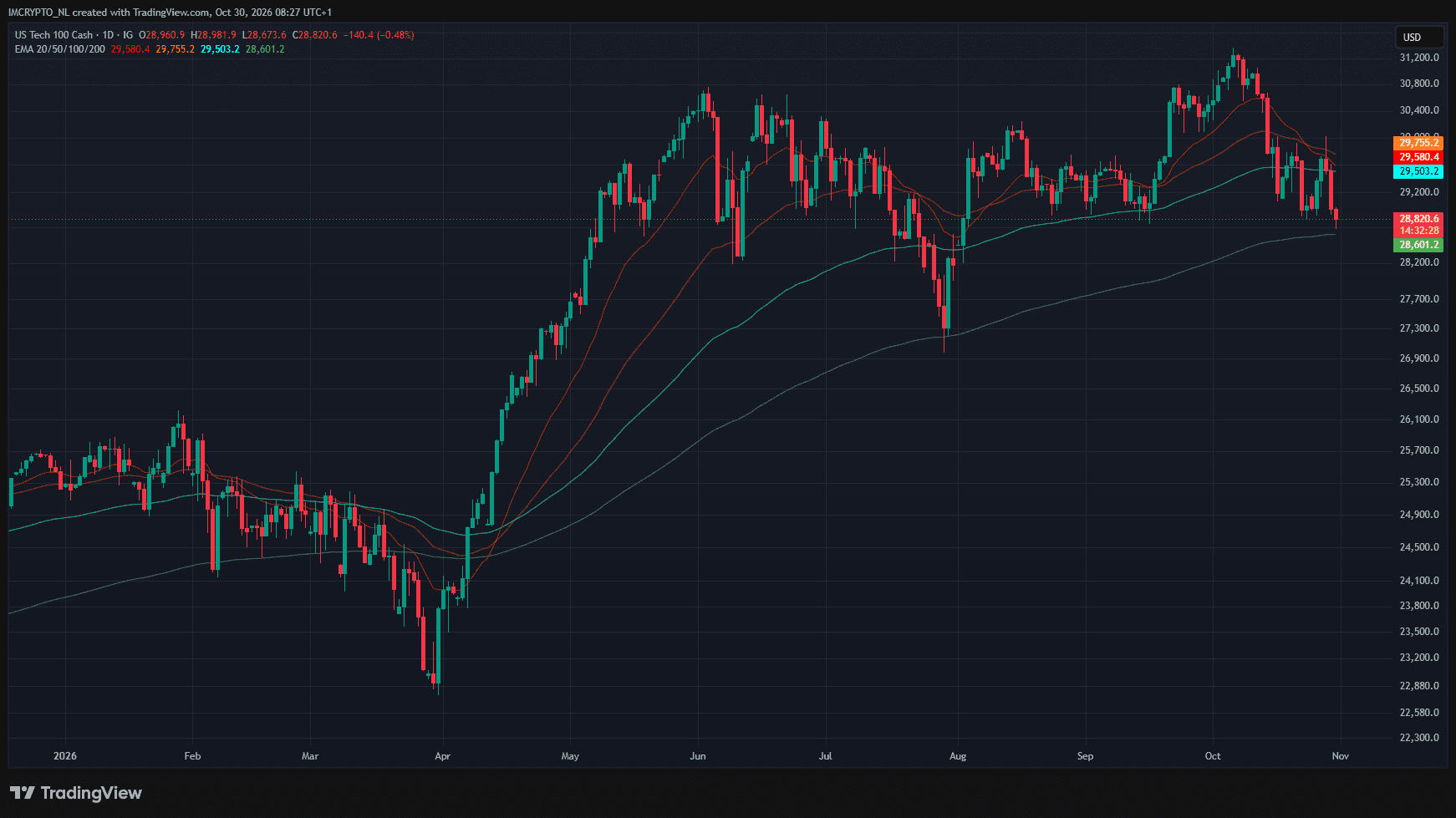Click the 22,880.0 price axis label

pos(1419,686)
